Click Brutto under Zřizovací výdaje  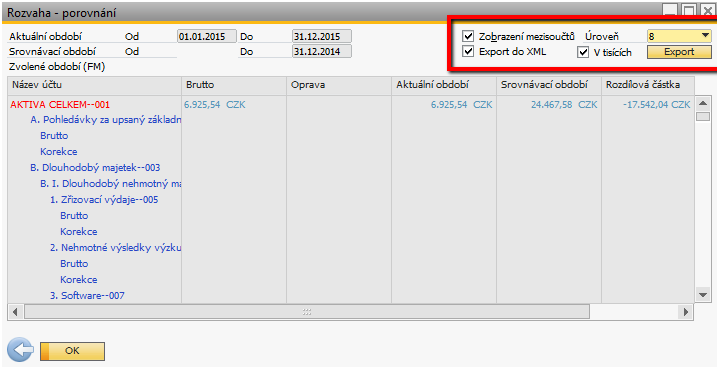[x=74, y=216]
